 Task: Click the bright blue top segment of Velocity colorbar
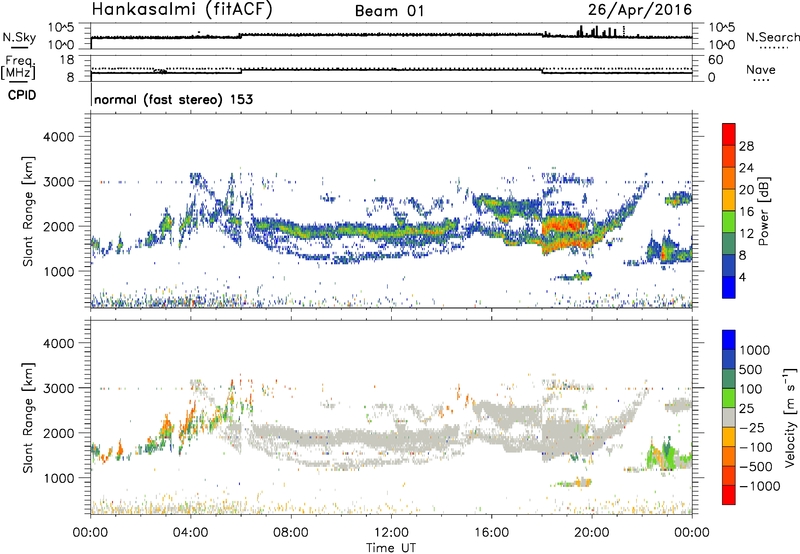(x=729, y=340)
